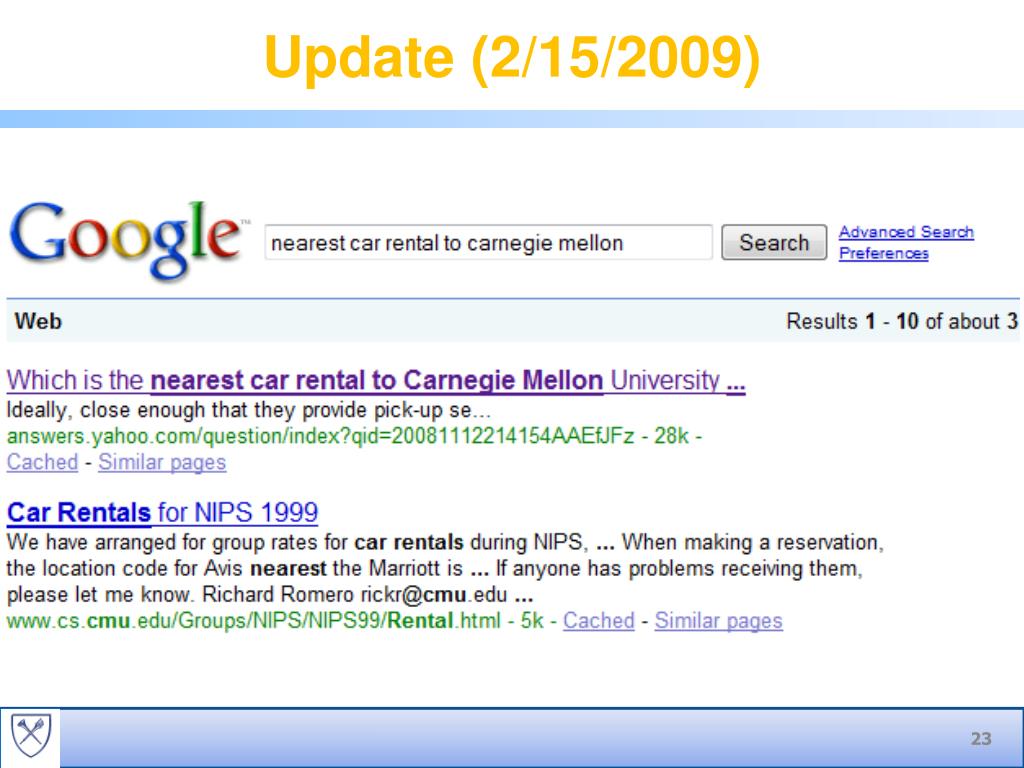Select the Web results tab label
The height and width of the screenshot is (768, 1024).
38,321
